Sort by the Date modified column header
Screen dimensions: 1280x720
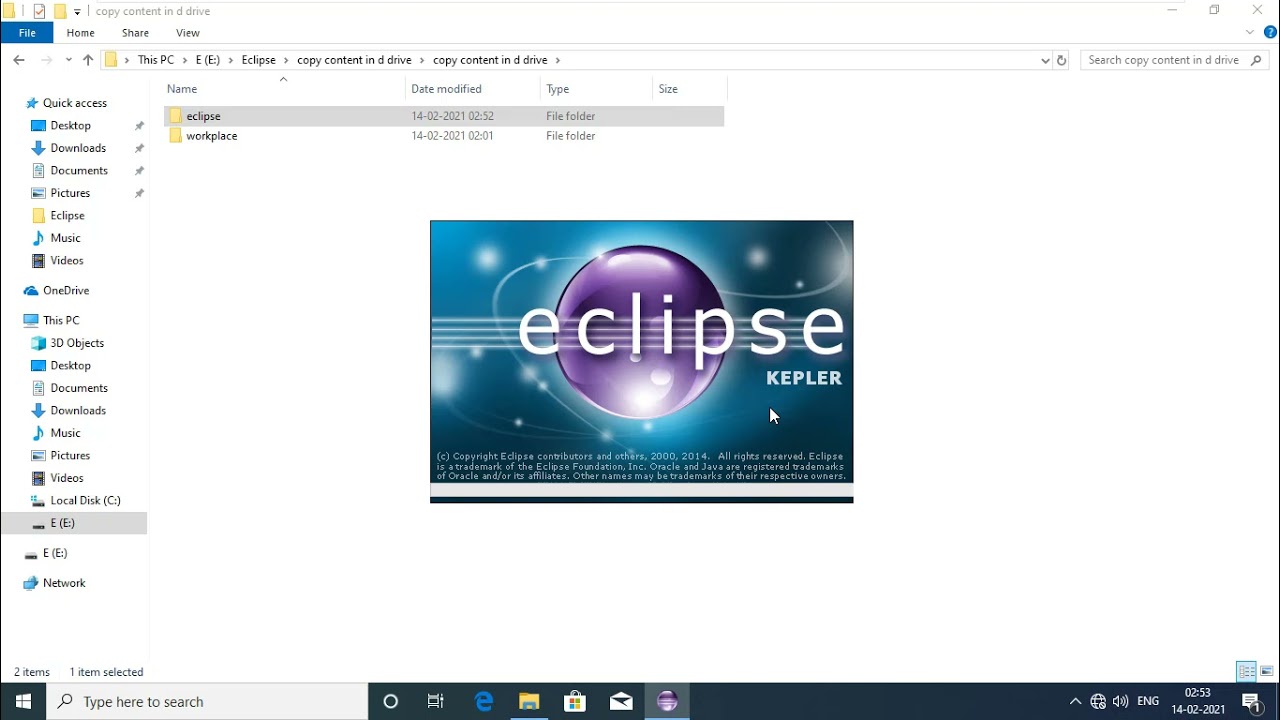446,89
